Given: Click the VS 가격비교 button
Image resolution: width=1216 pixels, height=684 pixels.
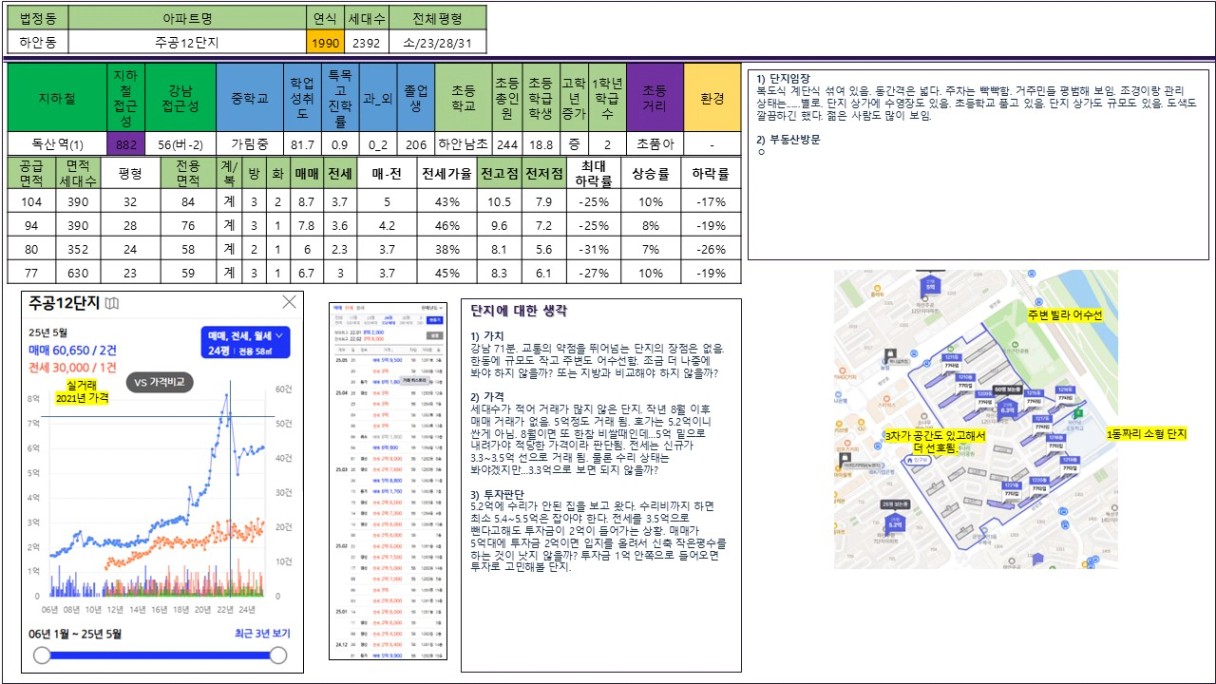Looking at the screenshot, I should (160, 382).
